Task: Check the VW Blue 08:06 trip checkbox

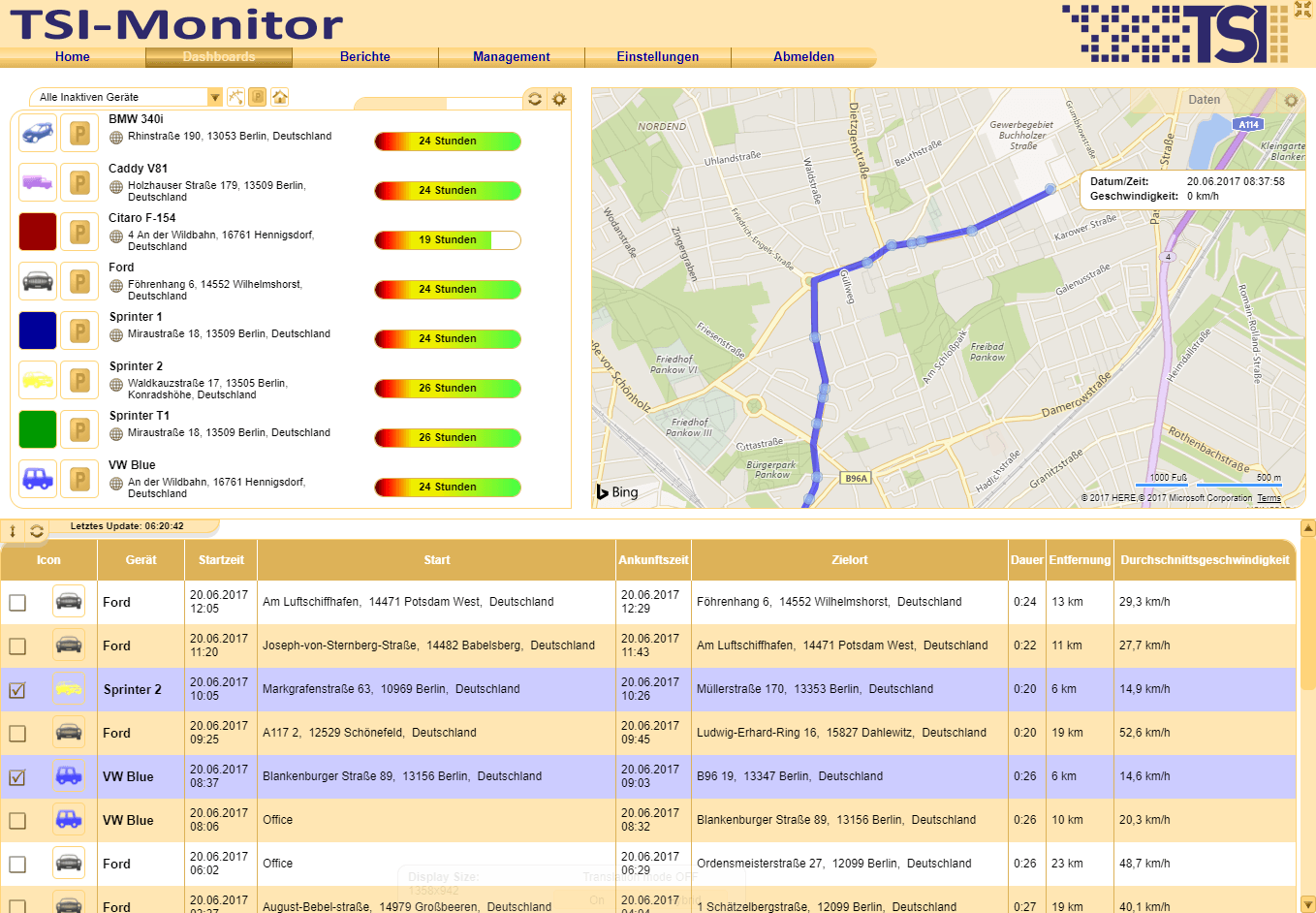Action: pos(17,821)
